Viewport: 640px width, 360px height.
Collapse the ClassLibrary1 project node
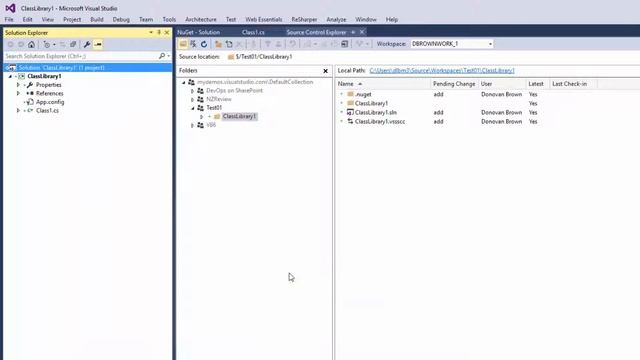point(10,76)
